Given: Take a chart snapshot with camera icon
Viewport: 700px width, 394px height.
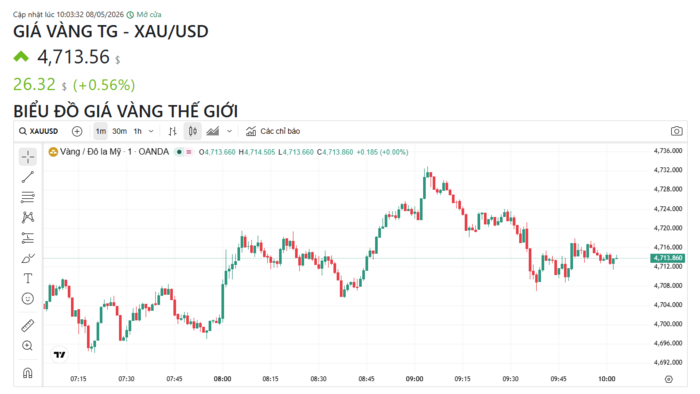Looking at the screenshot, I should click(x=676, y=131).
